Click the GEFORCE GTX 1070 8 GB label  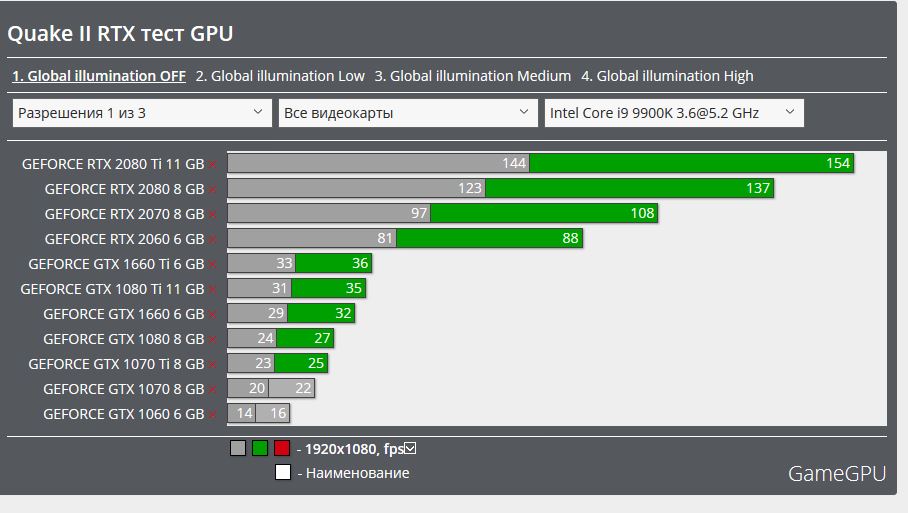pos(123,389)
